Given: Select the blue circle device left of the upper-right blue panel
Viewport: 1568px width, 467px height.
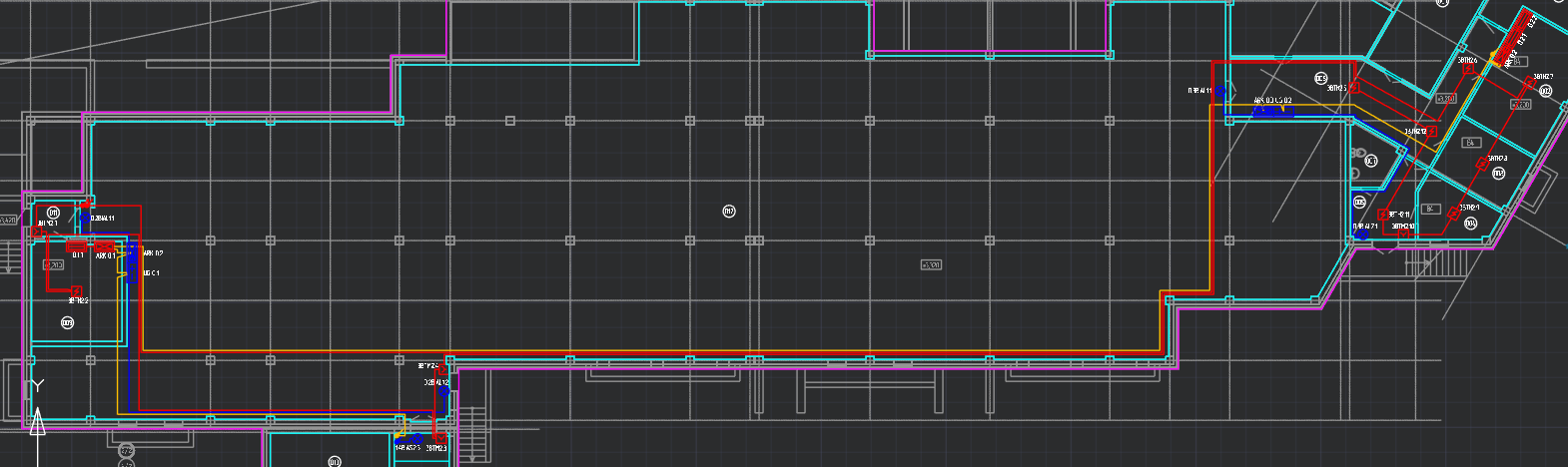Looking at the screenshot, I should (x=1220, y=91).
